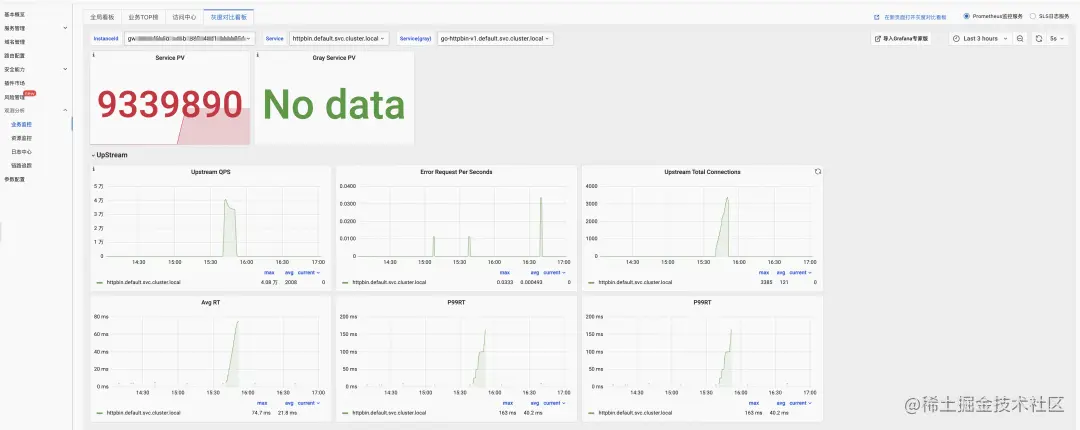
Task: Select the SLS日志服务 radio button
Action: point(1032,16)
